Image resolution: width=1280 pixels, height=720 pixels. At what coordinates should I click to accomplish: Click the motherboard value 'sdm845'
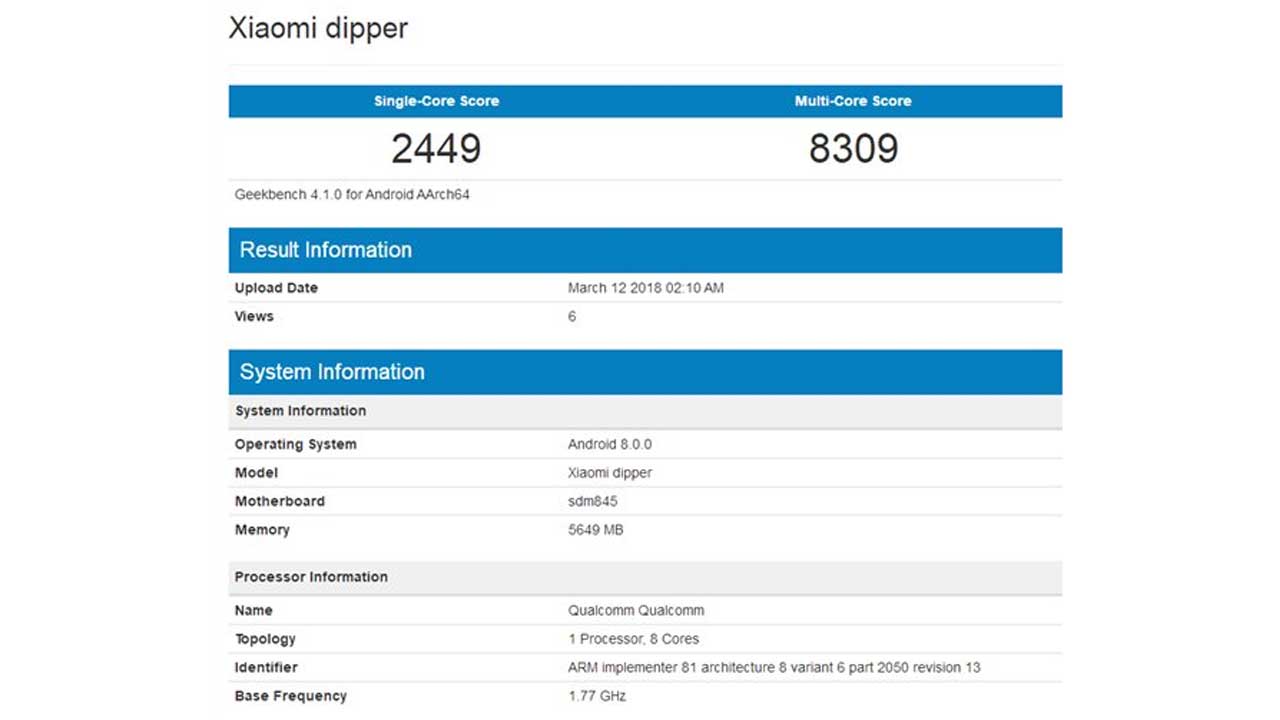[x=593, y=501]
